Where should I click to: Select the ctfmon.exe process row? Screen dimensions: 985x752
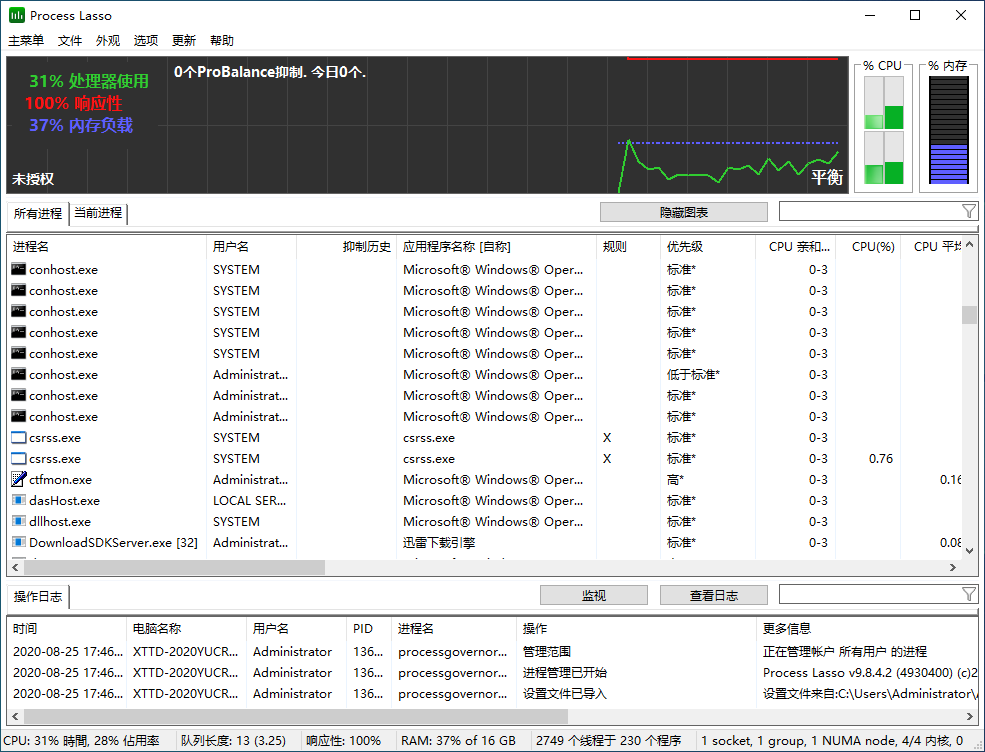point(484,479)
